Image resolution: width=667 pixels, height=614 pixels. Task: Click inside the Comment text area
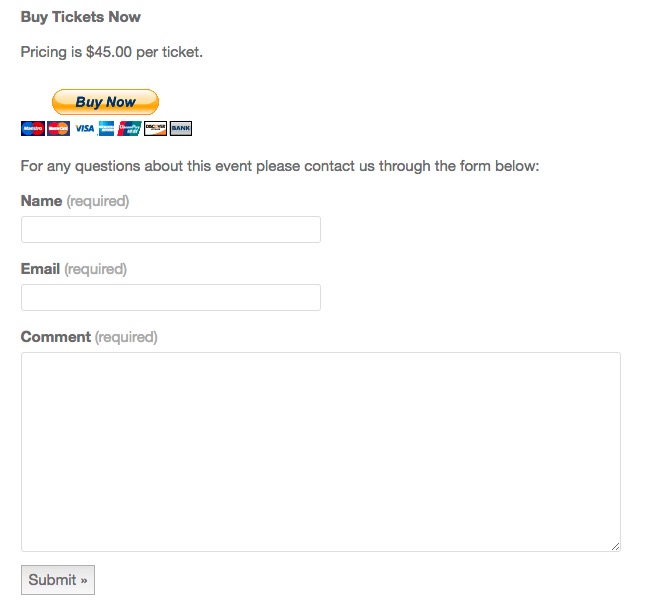pyautogui.click(x=320, y=451)
